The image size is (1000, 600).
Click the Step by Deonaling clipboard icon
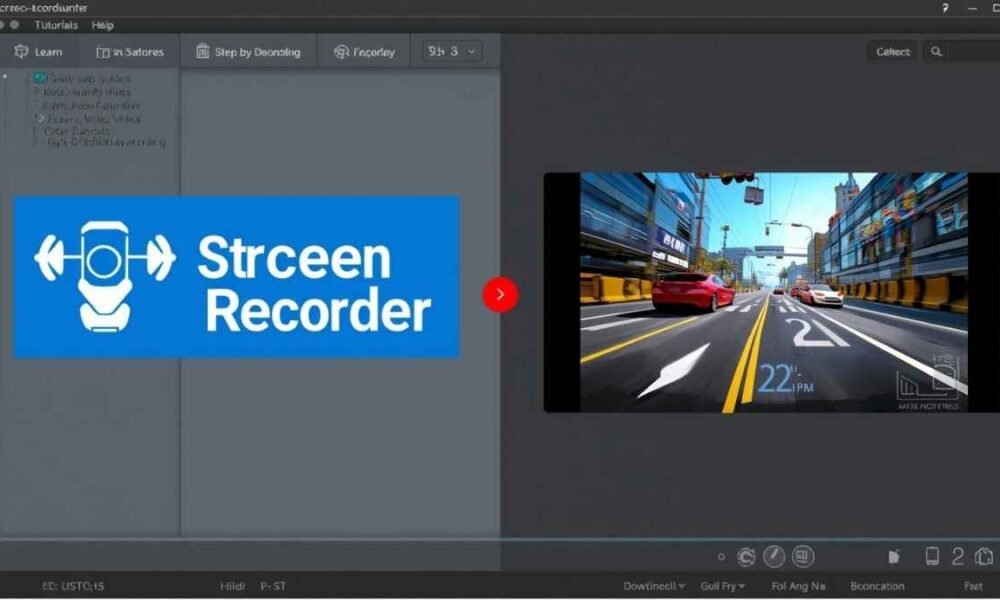point(204,51)
